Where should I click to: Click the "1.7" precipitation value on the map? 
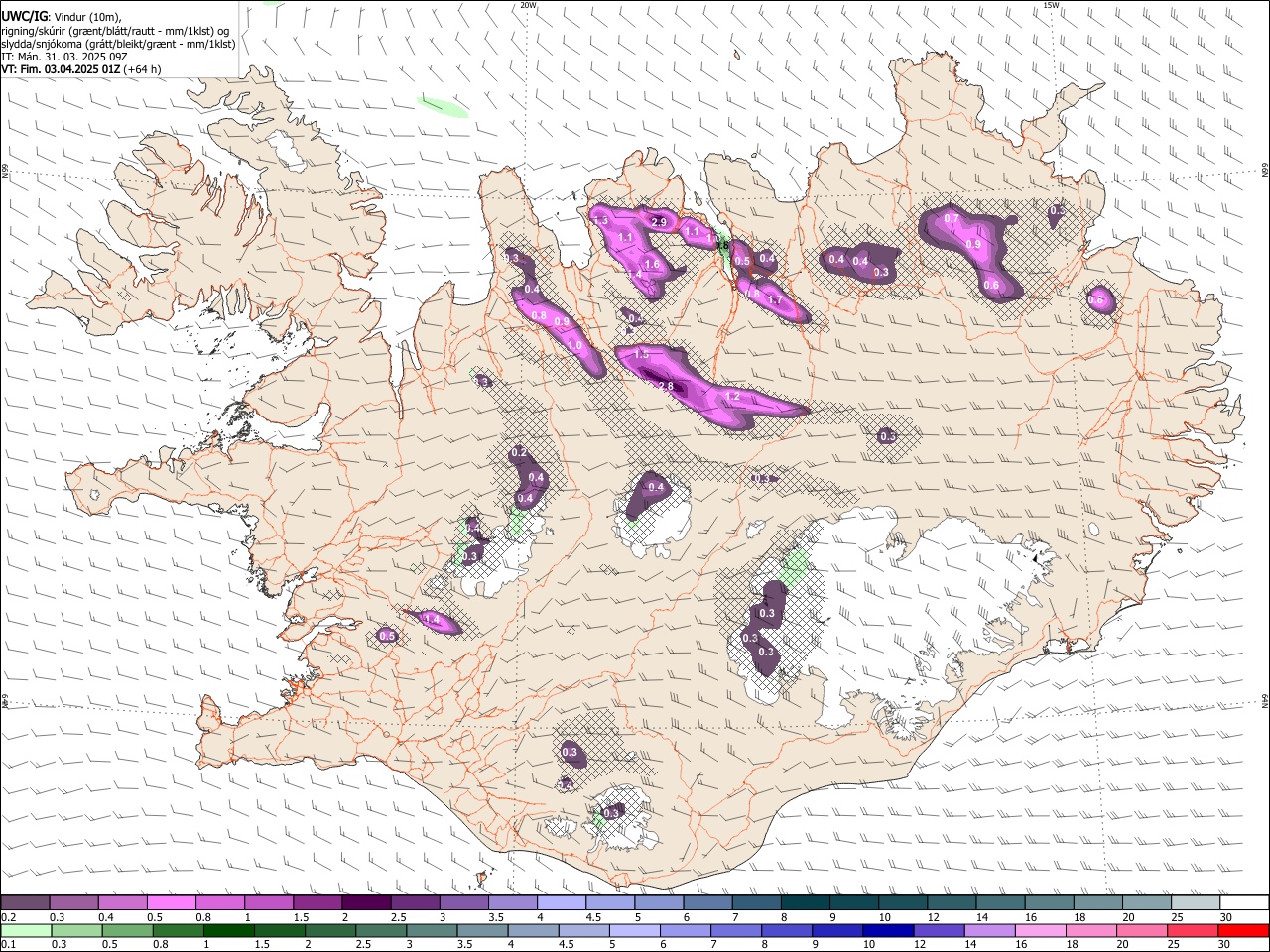[x=776, y=299]
